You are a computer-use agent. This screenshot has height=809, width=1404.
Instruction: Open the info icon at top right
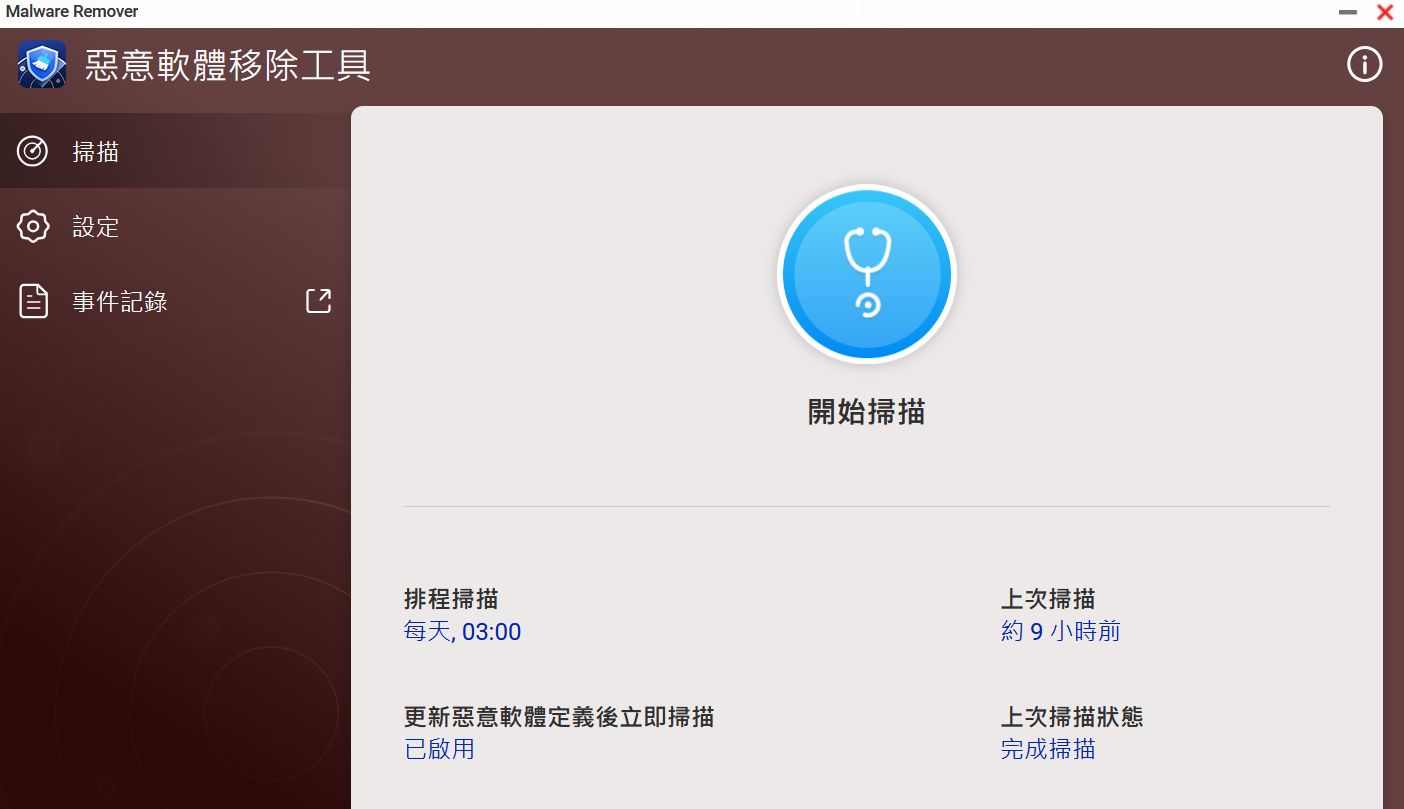click(x=1364, y=65)
